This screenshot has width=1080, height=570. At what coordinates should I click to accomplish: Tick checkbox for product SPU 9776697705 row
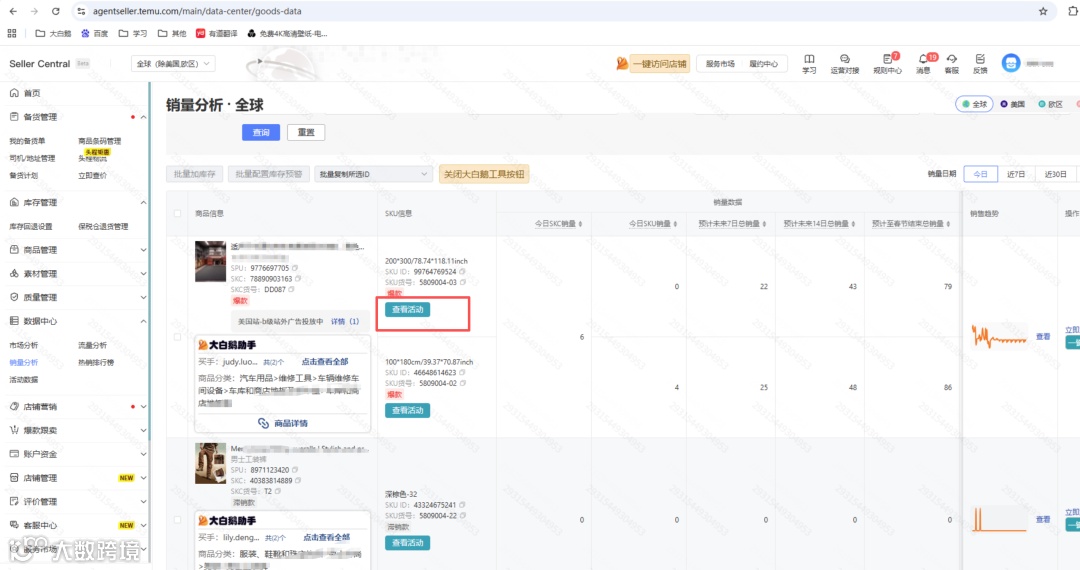(x=178, y=337)
